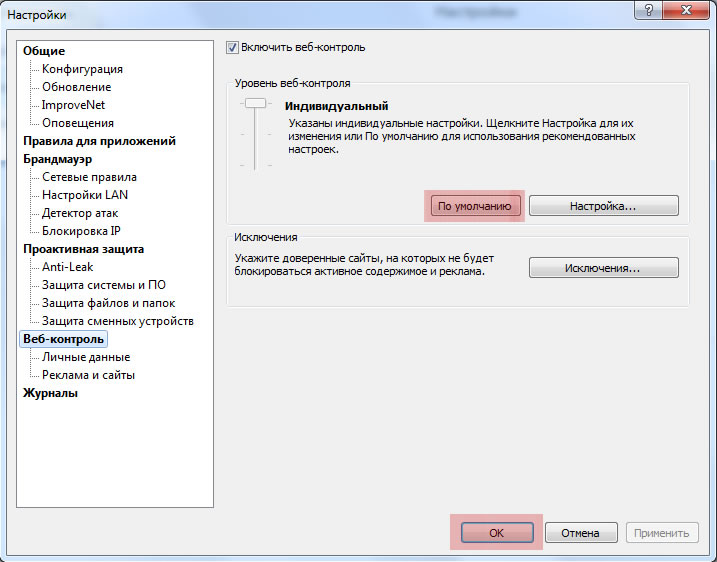717x562 pixels.
Task: Click the web control level slider handle
Action: click(256, 103)
